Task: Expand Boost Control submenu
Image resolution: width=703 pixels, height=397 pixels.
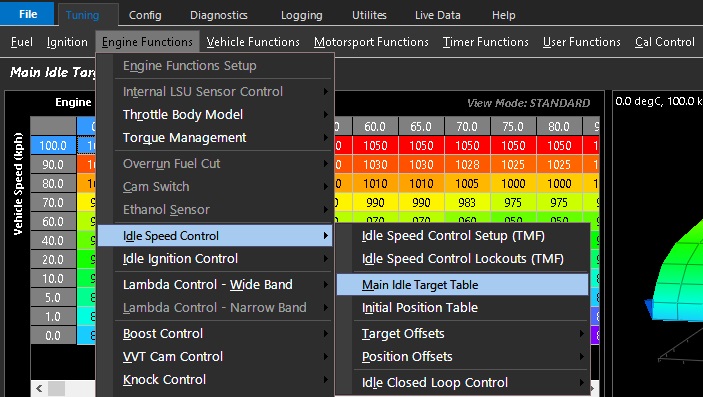Action: tap(215, 334)
